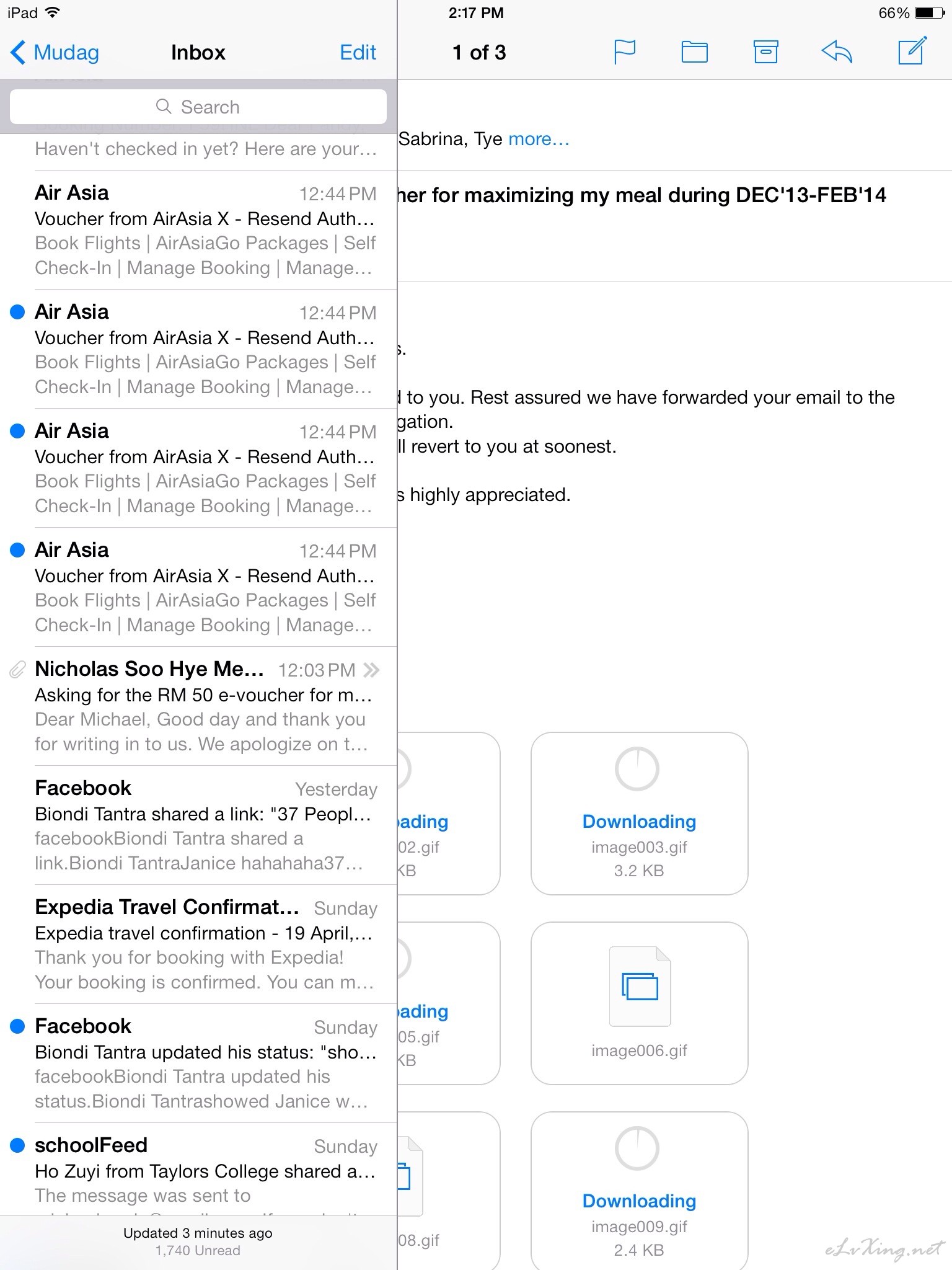Tap the magnifier icon in Search
This screenshot has width=952, height=1270.
point(164,107)
